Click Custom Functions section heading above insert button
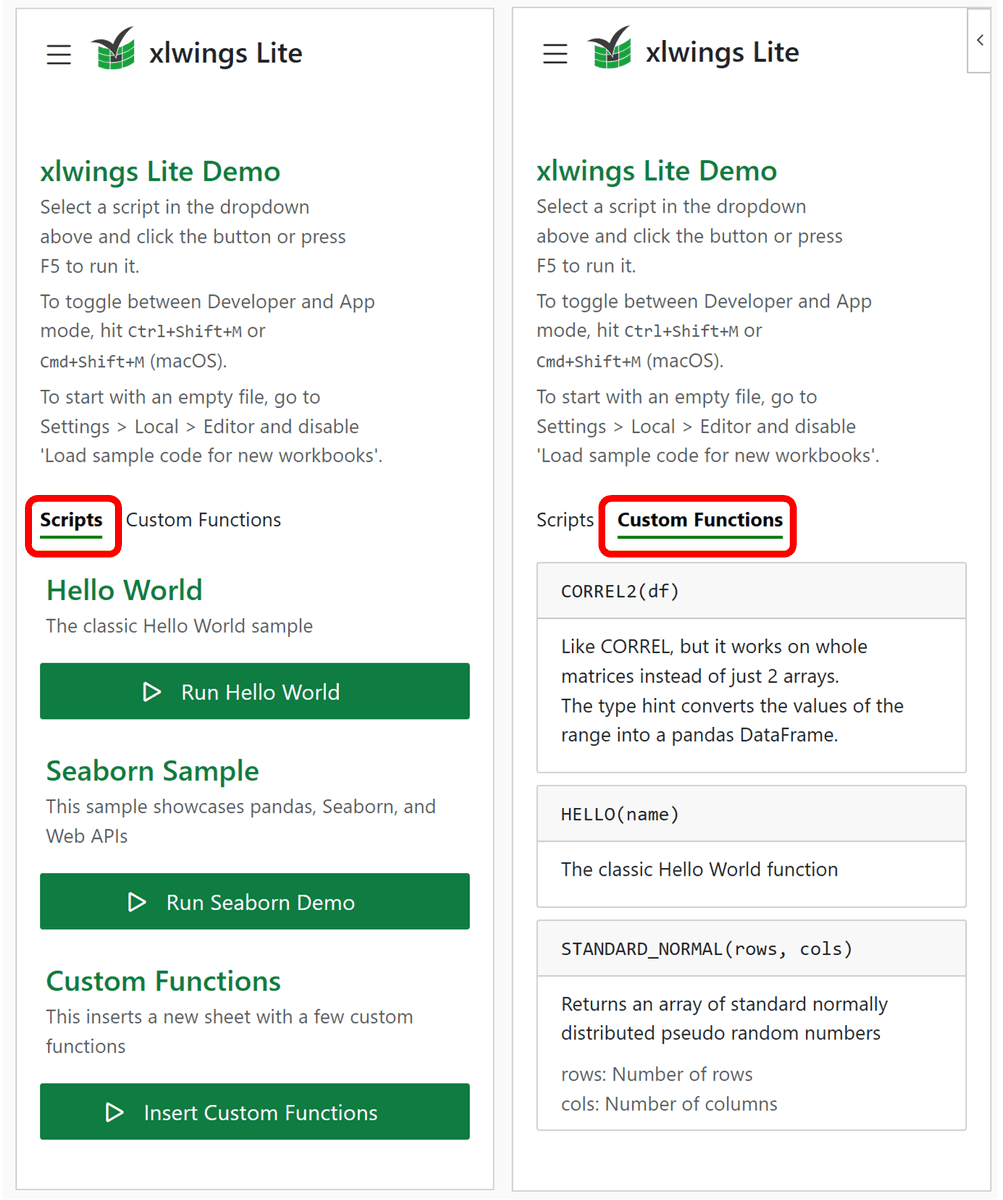Screen dimensions: 1003x1200 [163, 981]
